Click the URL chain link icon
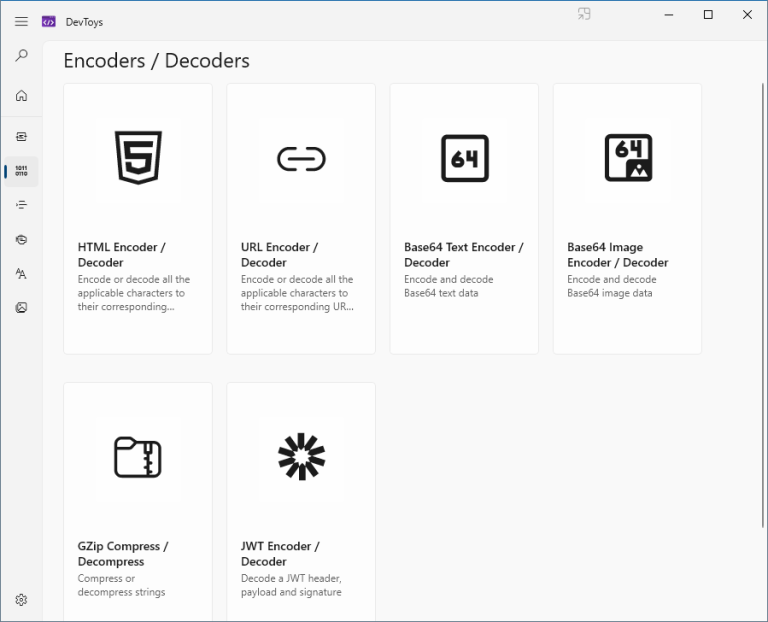 (301, 159)
